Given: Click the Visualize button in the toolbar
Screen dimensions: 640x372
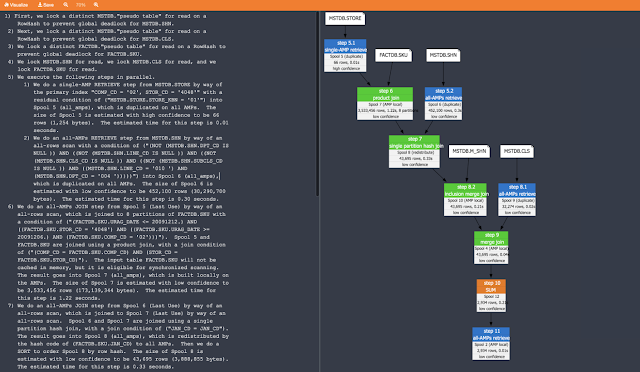Looking at the screenshot, I should [16, 5].
